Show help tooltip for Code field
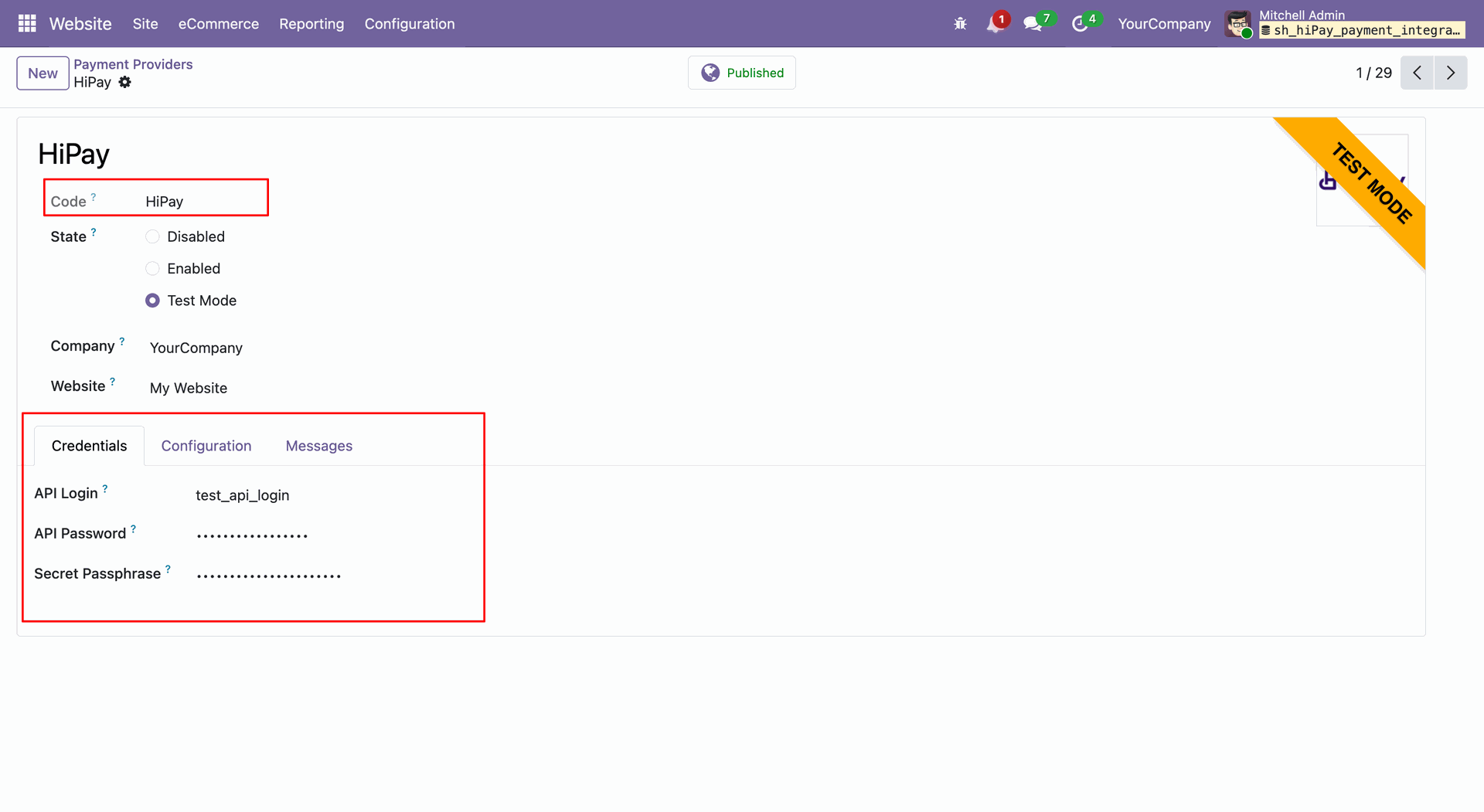This screenshot has height=812, width=1484. (94, 197)
